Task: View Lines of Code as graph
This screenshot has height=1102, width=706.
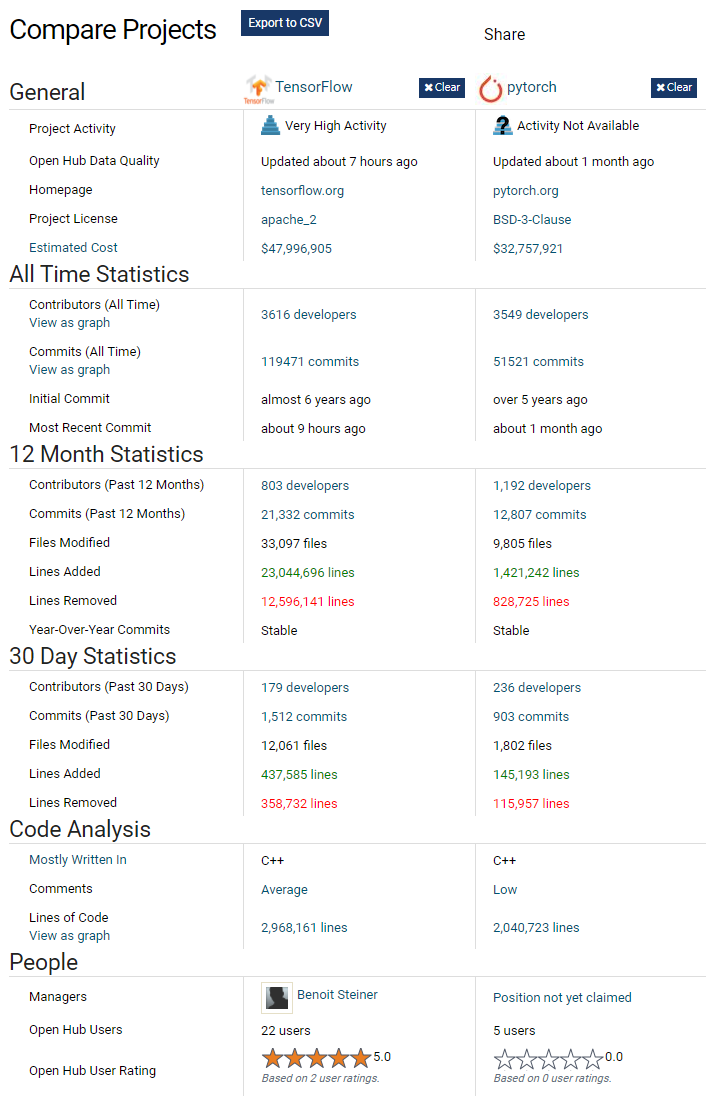Action: tap(70, 936)
